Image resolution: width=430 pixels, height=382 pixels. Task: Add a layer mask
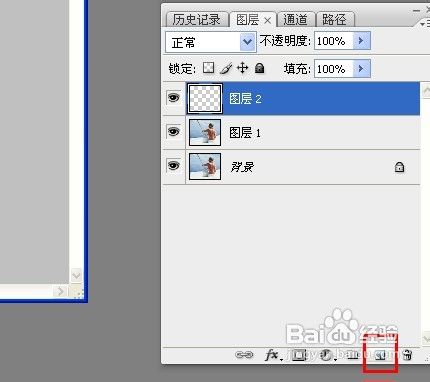tap(299, 355)
